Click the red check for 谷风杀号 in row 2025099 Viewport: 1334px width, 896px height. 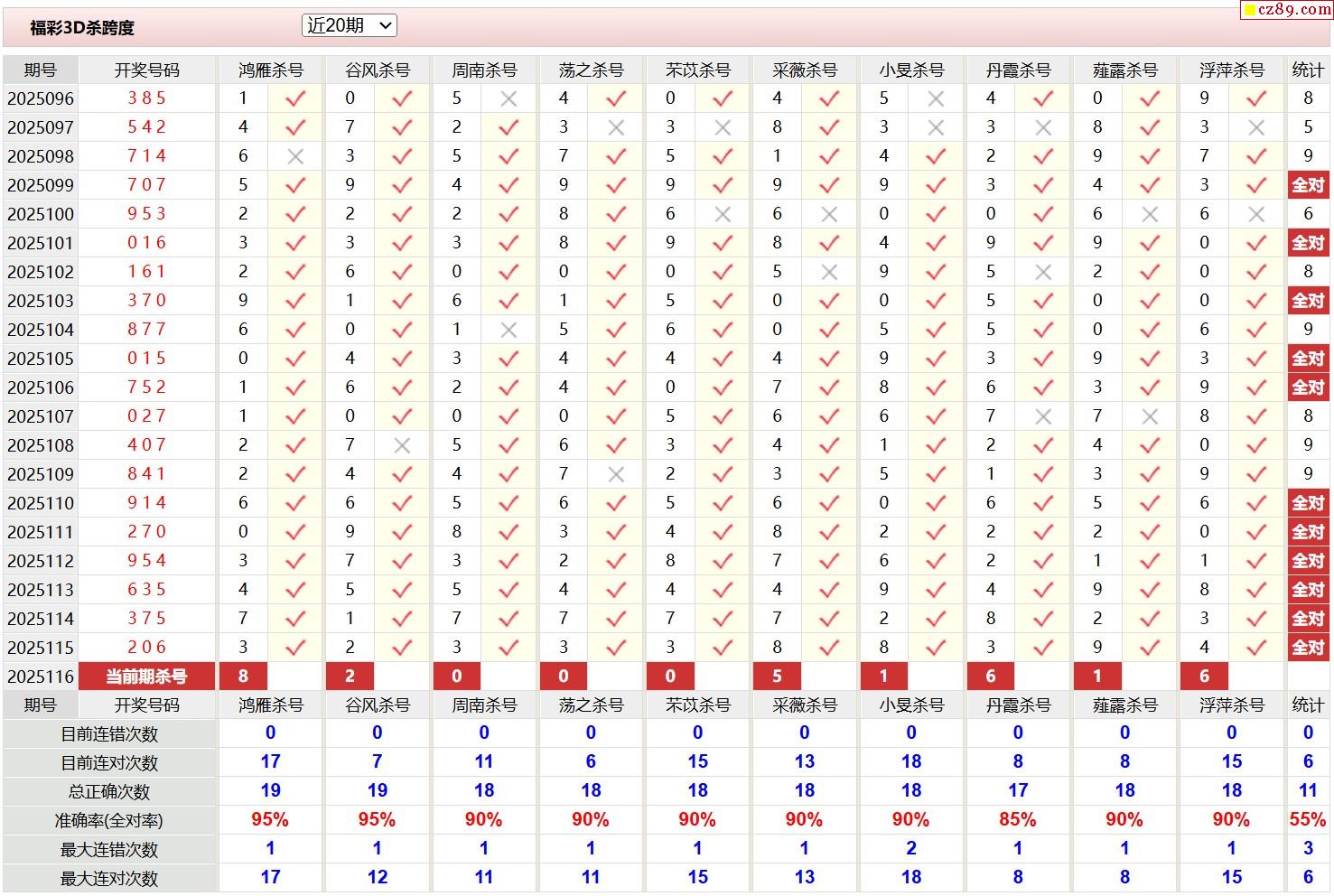point(402,185)
